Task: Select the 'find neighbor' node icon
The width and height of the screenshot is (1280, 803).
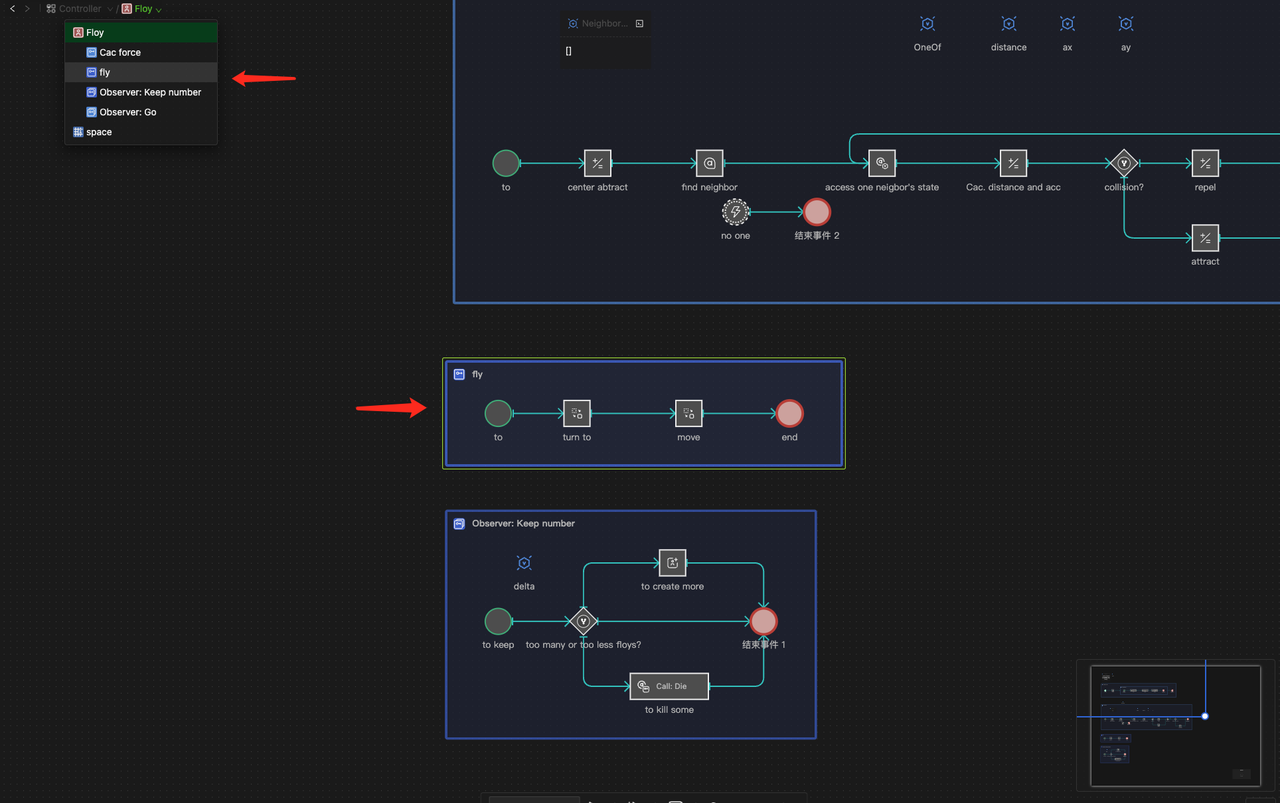Action: pos(709,163)
